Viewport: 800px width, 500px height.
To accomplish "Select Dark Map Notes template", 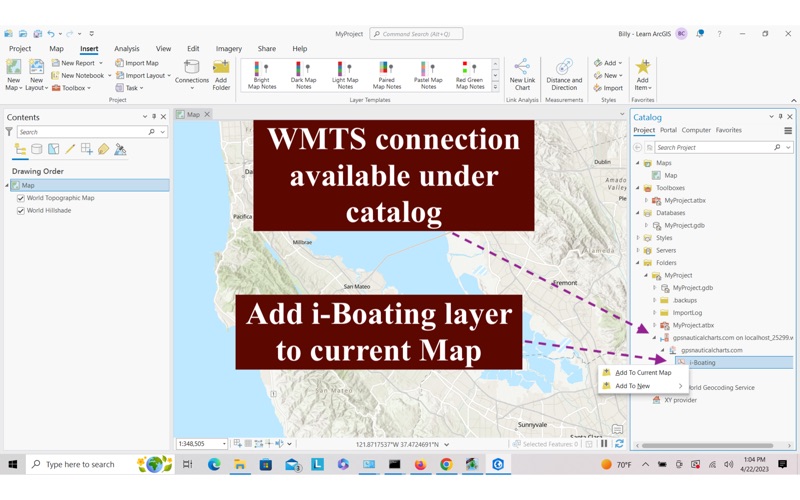I will point(303,75).
